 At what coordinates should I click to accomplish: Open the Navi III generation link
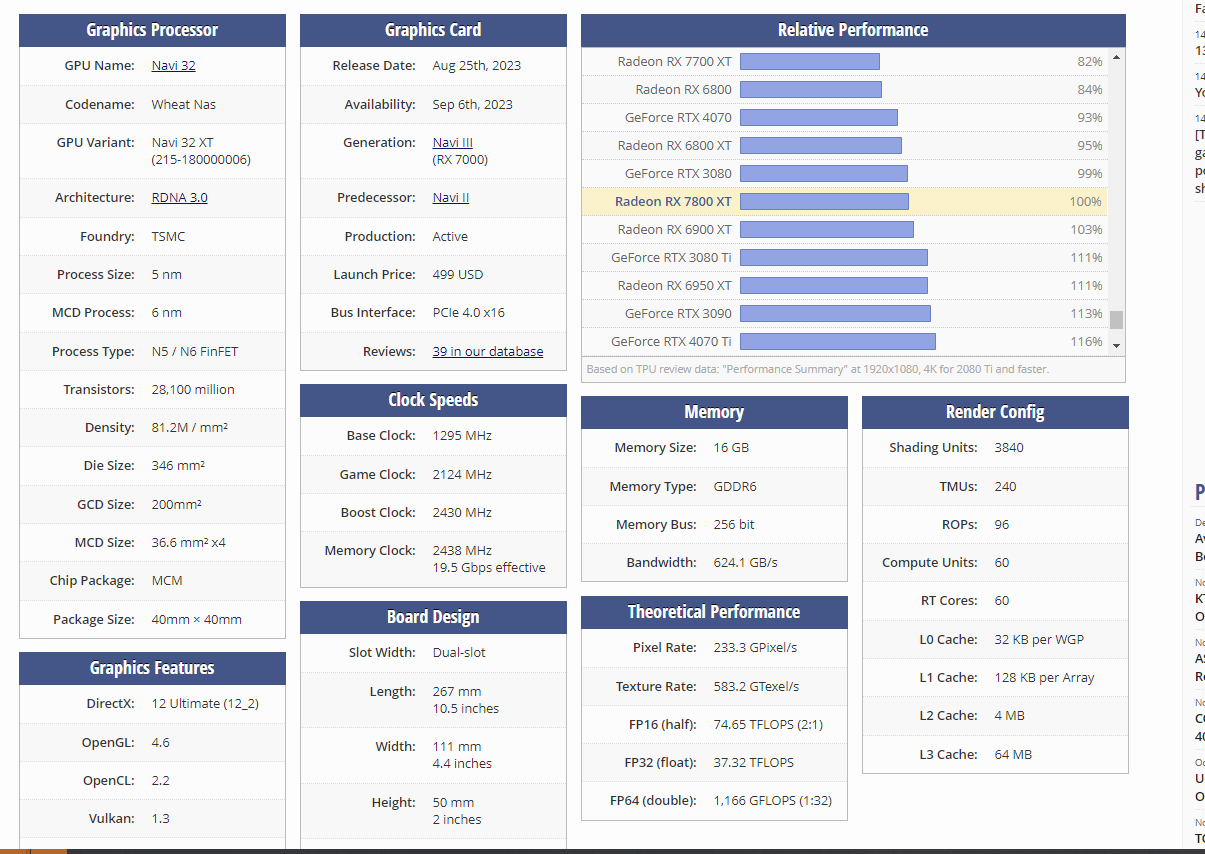tap(452, 143)
